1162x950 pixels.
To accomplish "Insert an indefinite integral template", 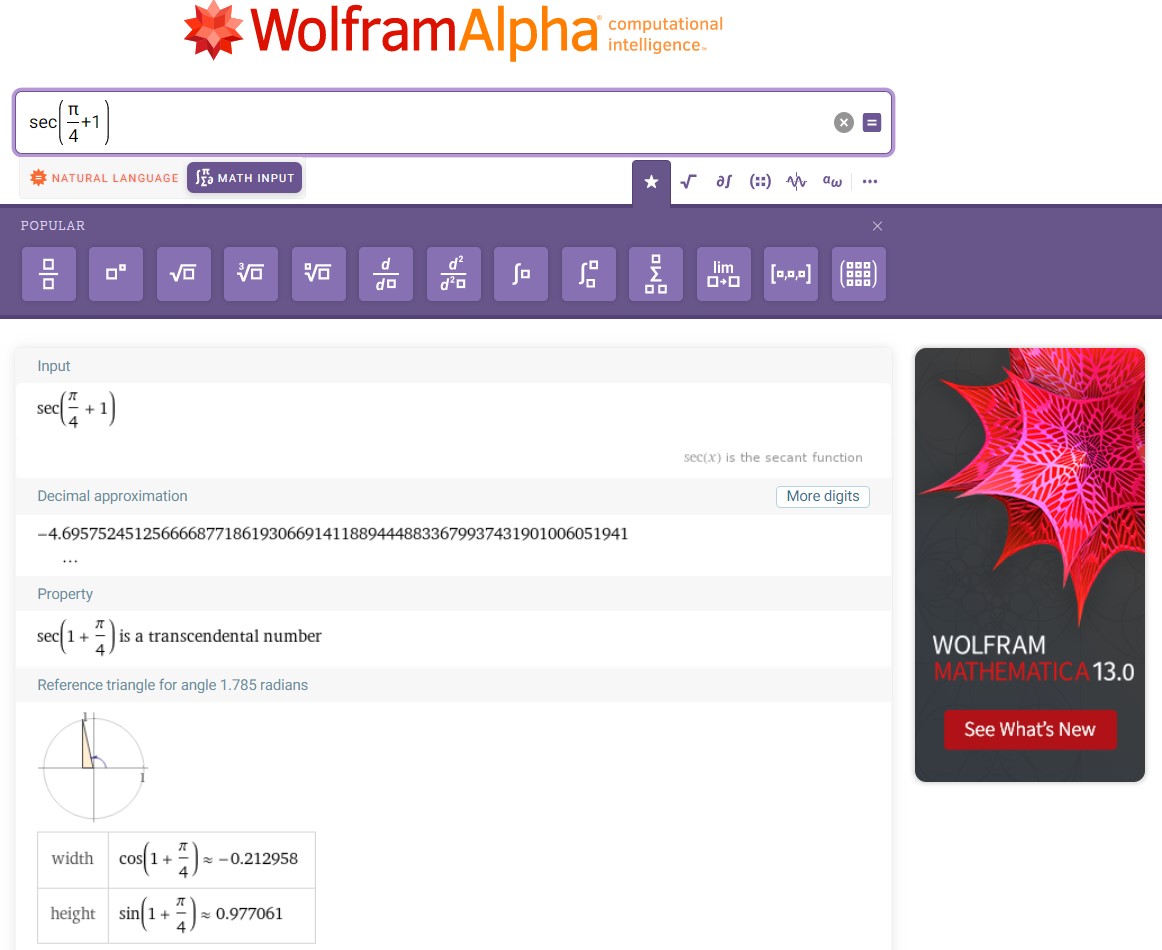I will tap(521, 274).
